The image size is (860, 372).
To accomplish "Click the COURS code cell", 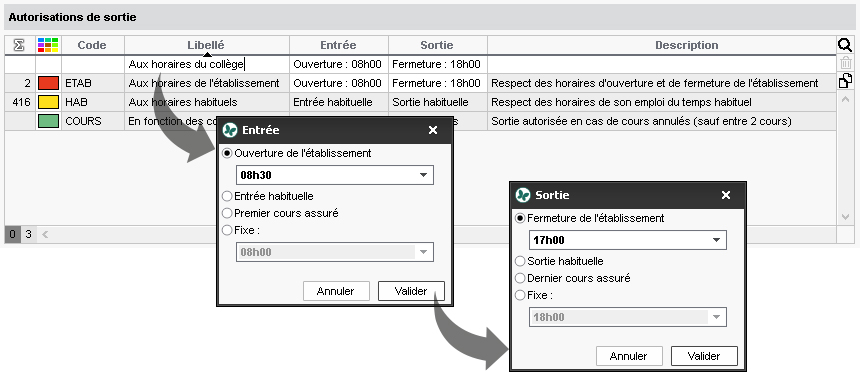I will (x=92, y=121).
